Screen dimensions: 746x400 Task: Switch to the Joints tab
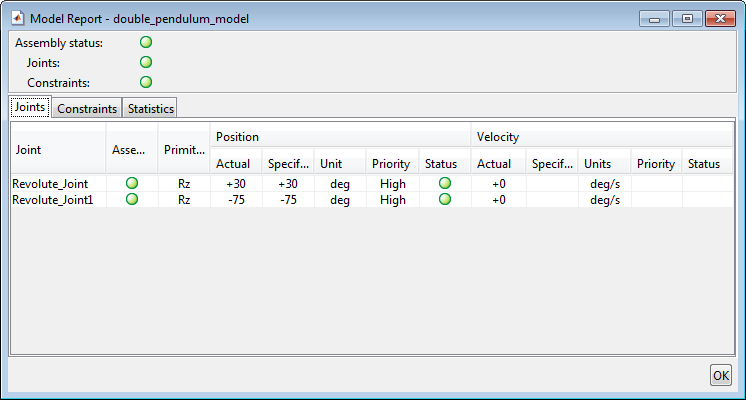30,107
